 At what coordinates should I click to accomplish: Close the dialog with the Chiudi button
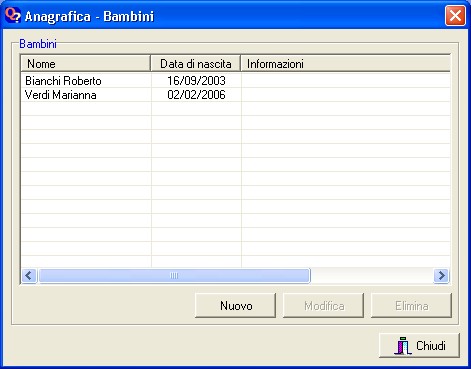[x=419, y=345]
